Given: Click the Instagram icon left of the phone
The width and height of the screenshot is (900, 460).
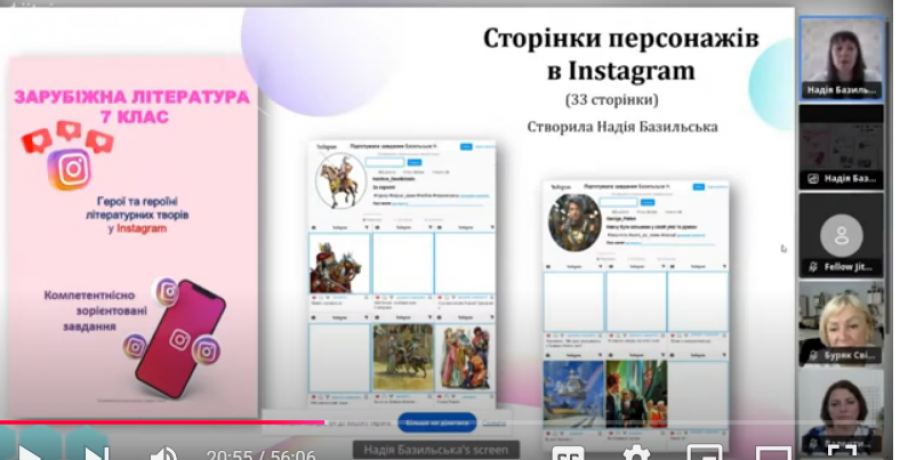Looking at the screenshot, I should click(134, 346).
